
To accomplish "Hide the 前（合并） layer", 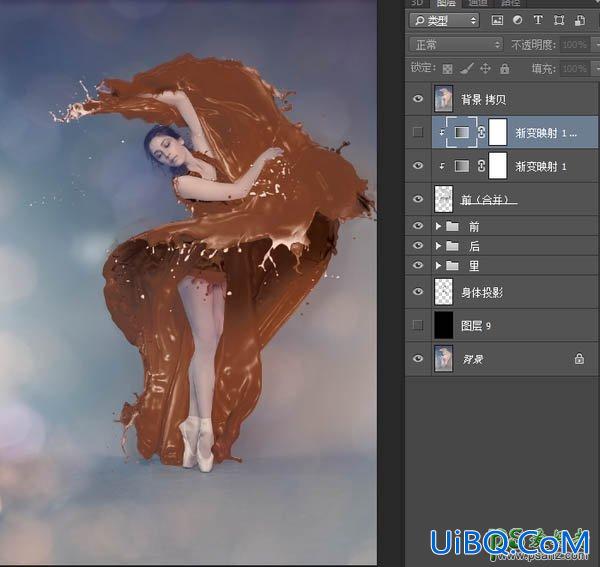I will coord(418,199).
